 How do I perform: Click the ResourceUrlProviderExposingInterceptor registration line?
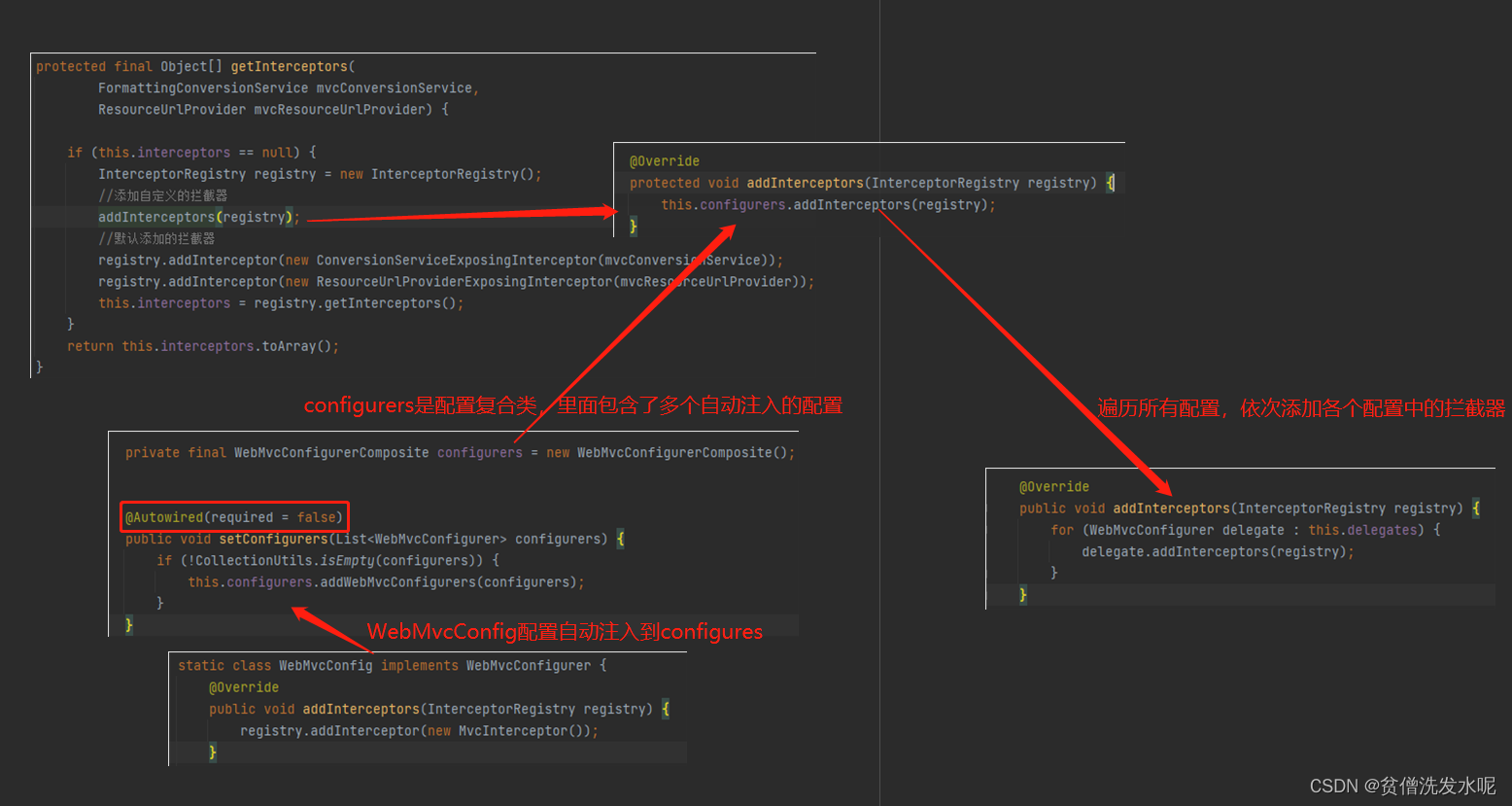click(456, 281)
